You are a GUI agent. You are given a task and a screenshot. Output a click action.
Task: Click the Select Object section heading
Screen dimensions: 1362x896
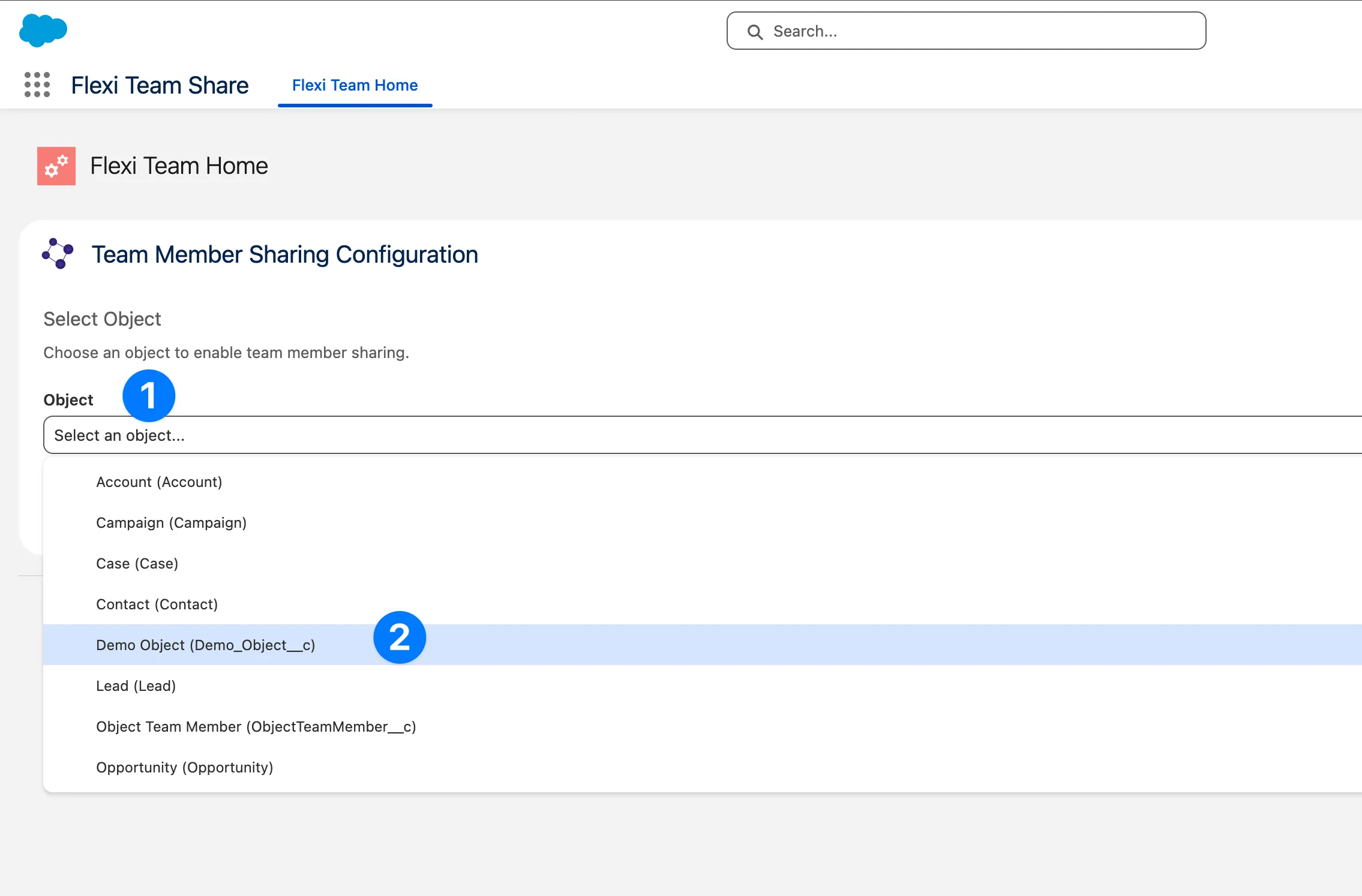pos(102,318)
